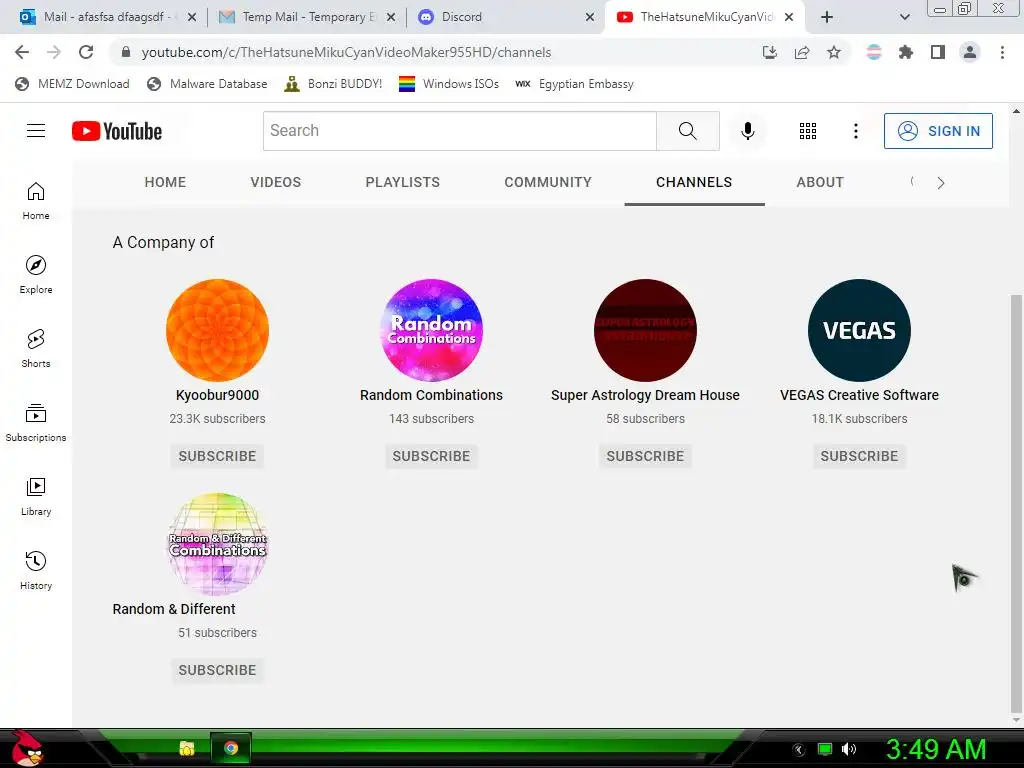Screen dimensions: 1024x768
Task: Open History in the sidebar
Action: click(x=36, y=571)
